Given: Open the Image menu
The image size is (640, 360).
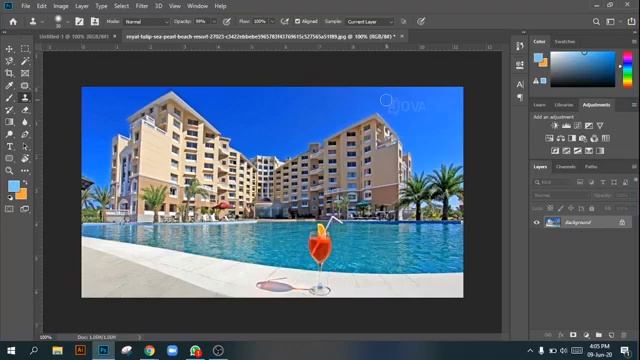Looking at the screenshot, I should point(61,6).
